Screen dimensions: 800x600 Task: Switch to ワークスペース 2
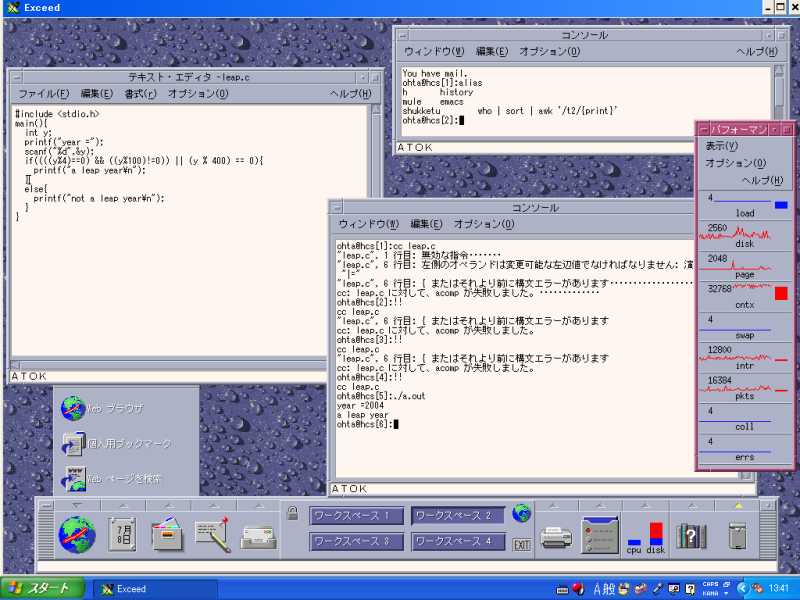pyautogui.click(x=458, y=515)
